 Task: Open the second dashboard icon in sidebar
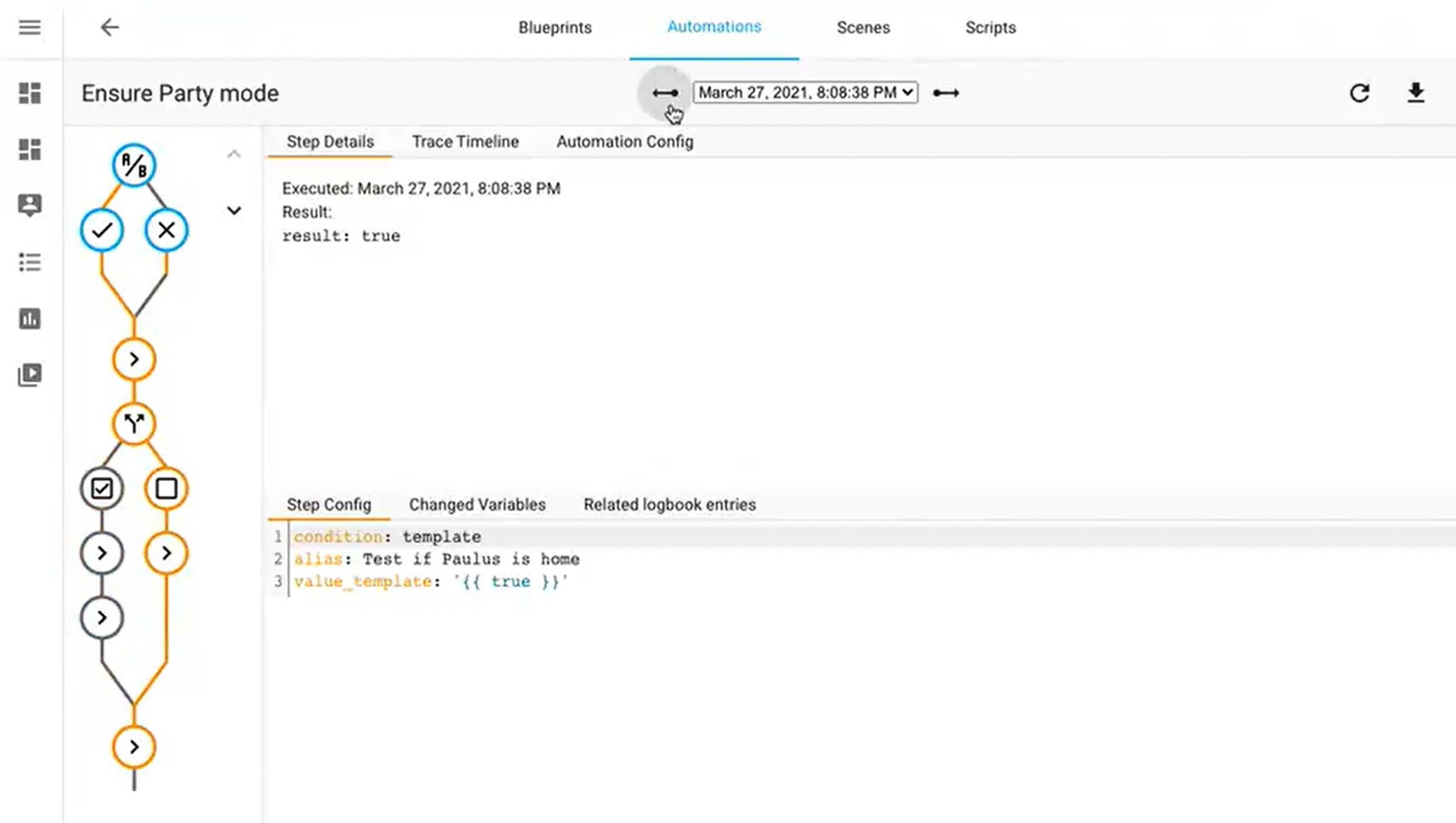pyautogui.click(x=30, y=149)
